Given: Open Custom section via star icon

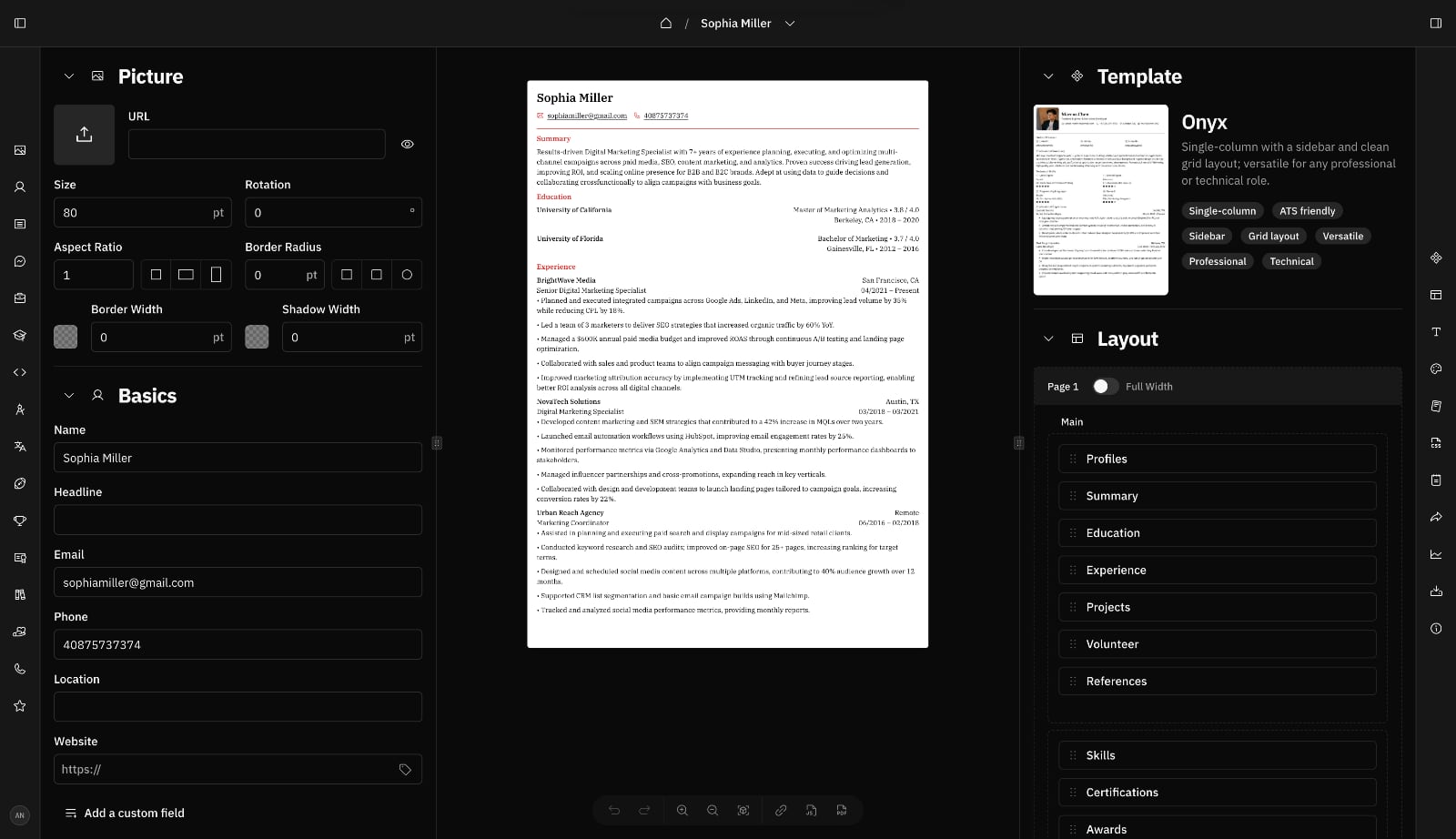Looking at the screenshot, I should tap(20, 705).
